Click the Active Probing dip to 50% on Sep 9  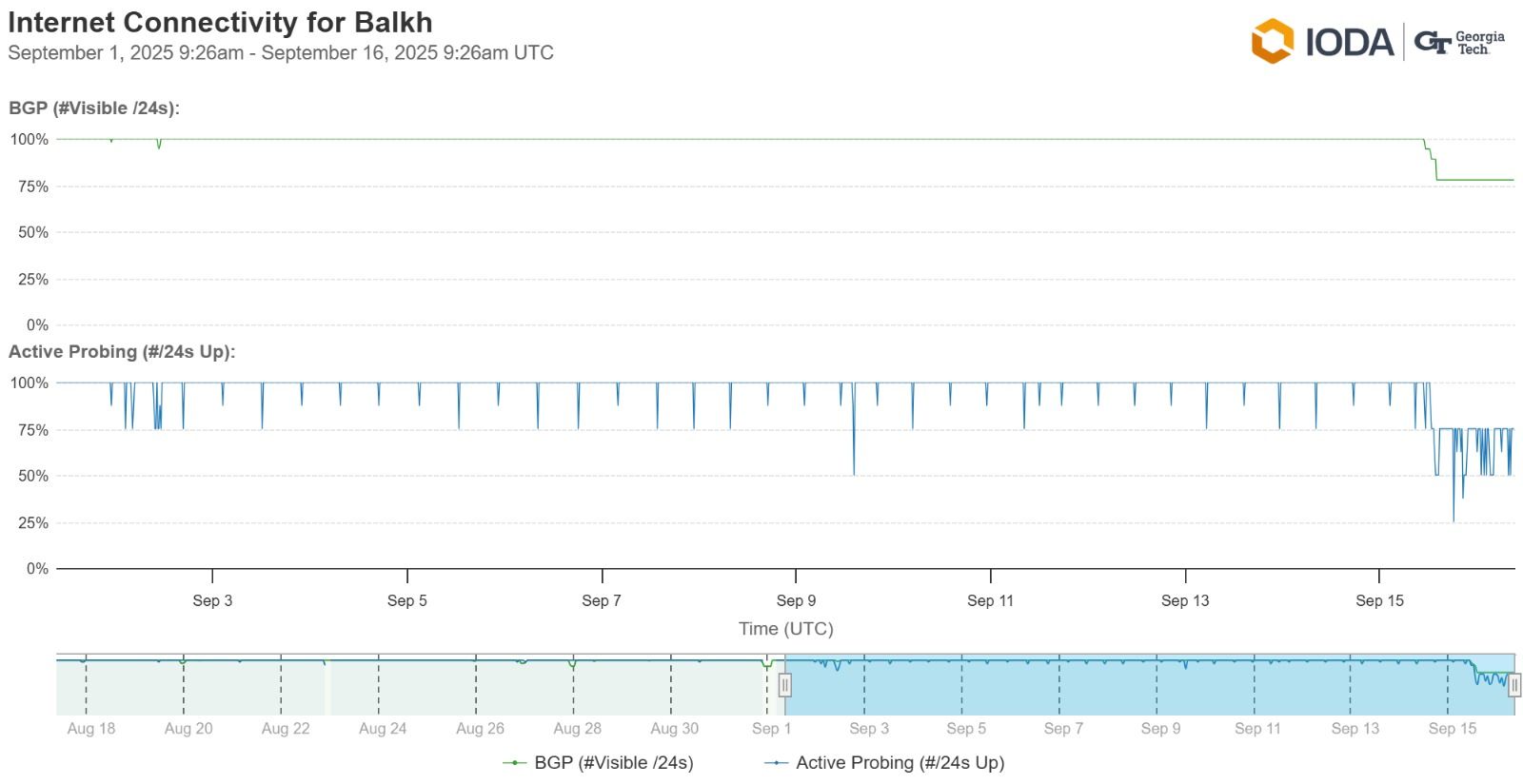[854, 473]
